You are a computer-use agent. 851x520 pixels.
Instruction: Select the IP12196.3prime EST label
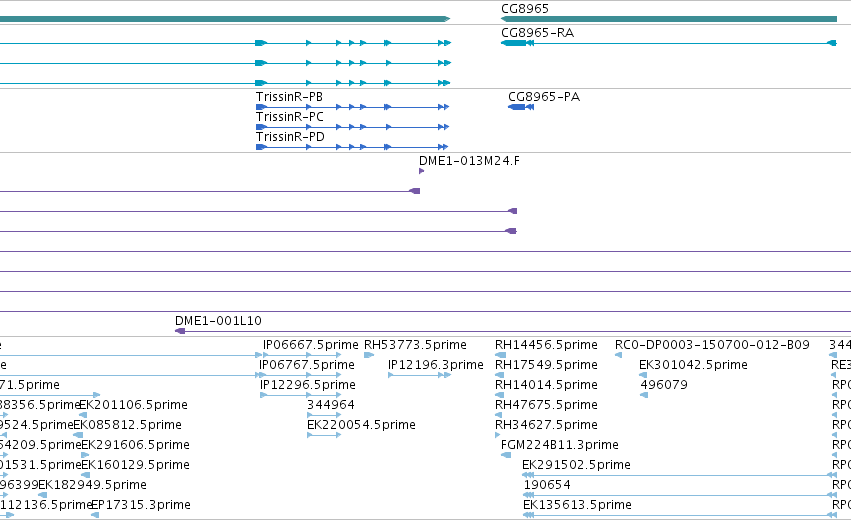(x=436, y=365)
